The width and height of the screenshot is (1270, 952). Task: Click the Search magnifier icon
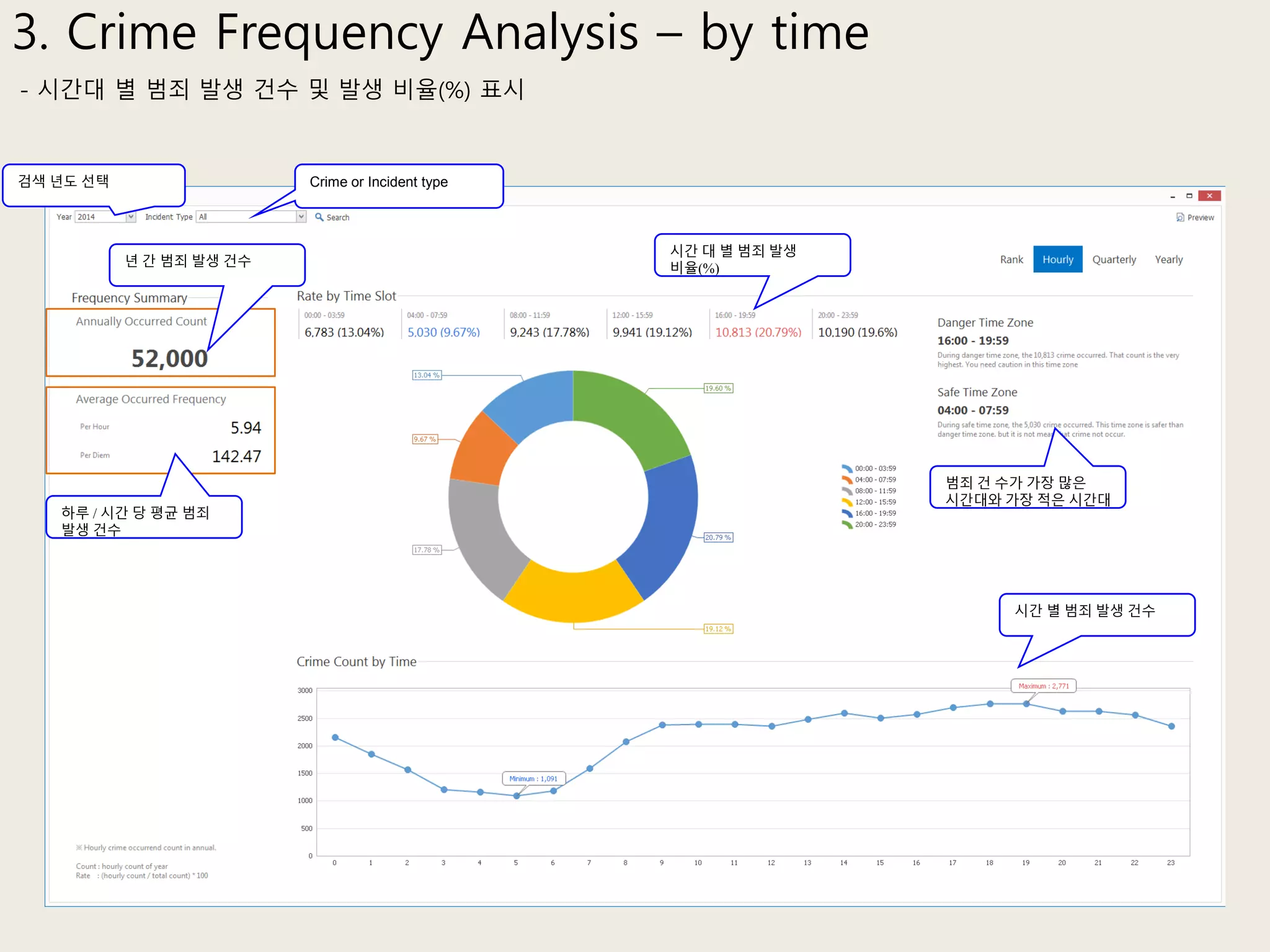pyautogui.click(x=319, y=217)
